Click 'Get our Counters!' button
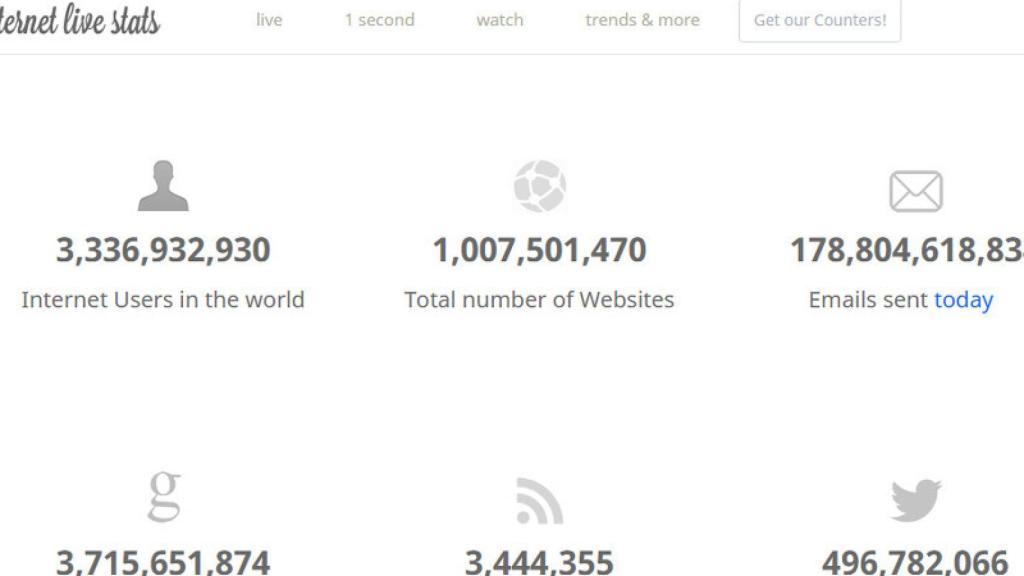This screenshot has height=576, width=1024. pos(820,21)
